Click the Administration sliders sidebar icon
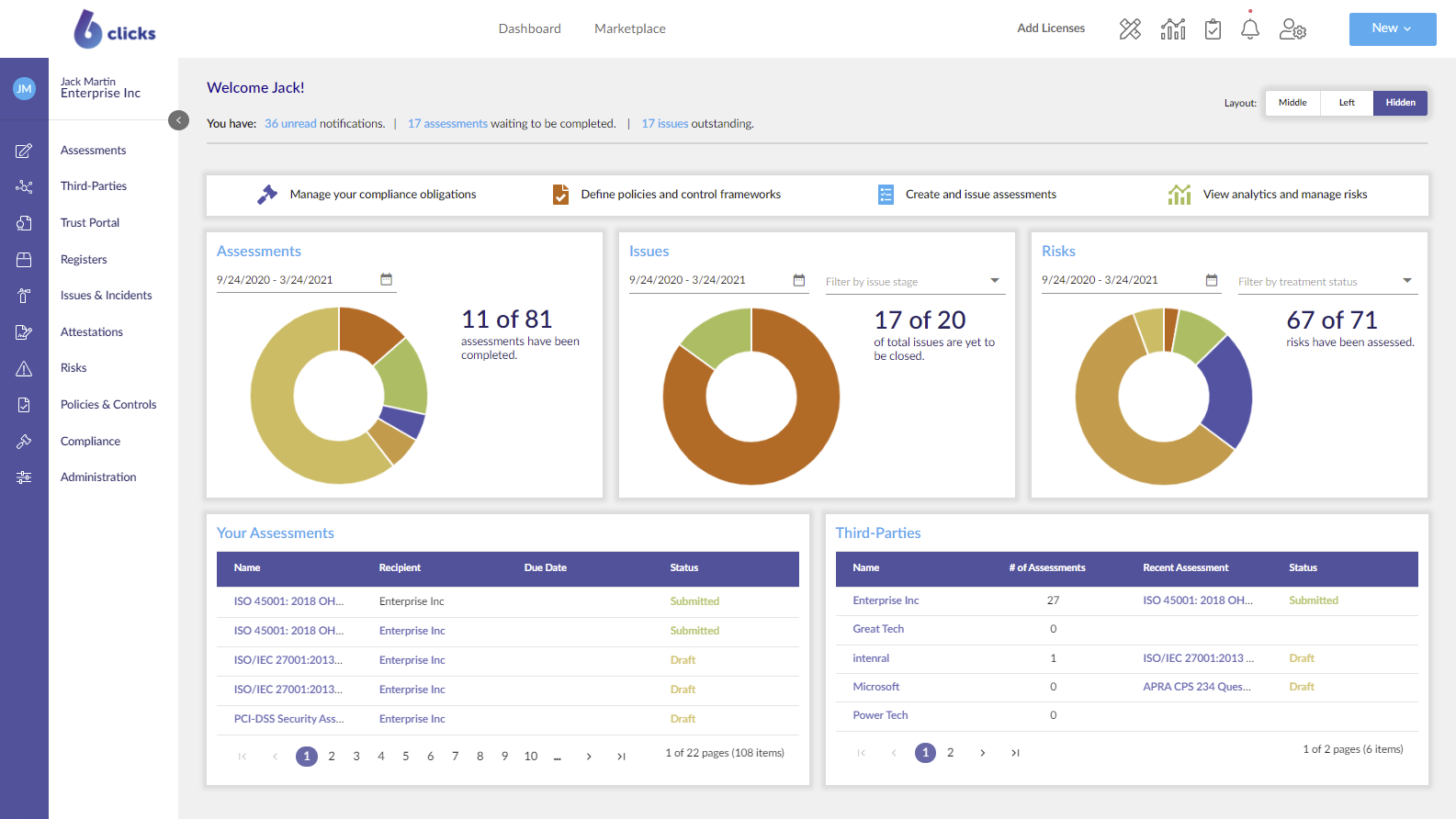Screen dimensions: 1456x819 [x=24, y=477]
